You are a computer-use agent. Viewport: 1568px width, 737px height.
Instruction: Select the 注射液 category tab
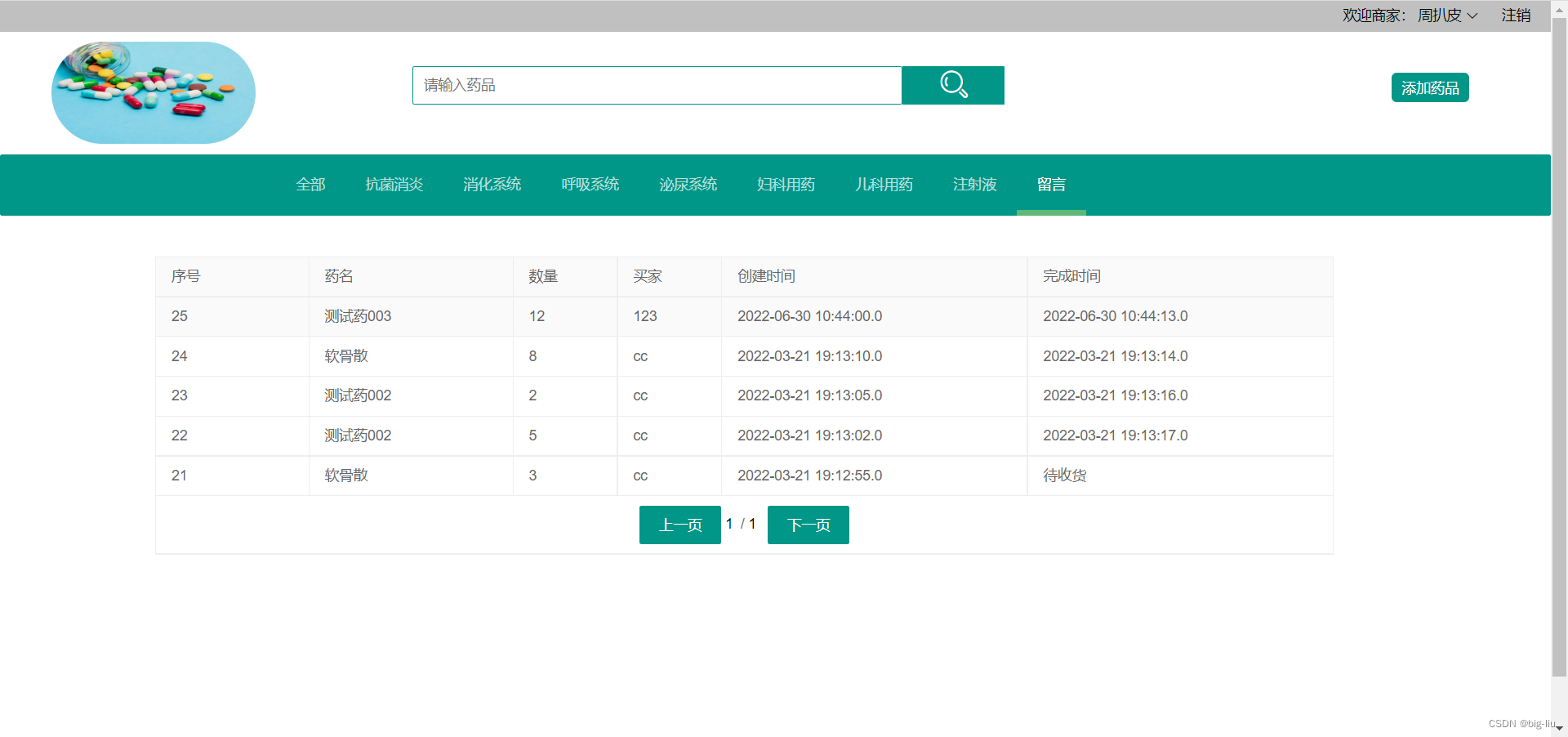coord(974,185)
